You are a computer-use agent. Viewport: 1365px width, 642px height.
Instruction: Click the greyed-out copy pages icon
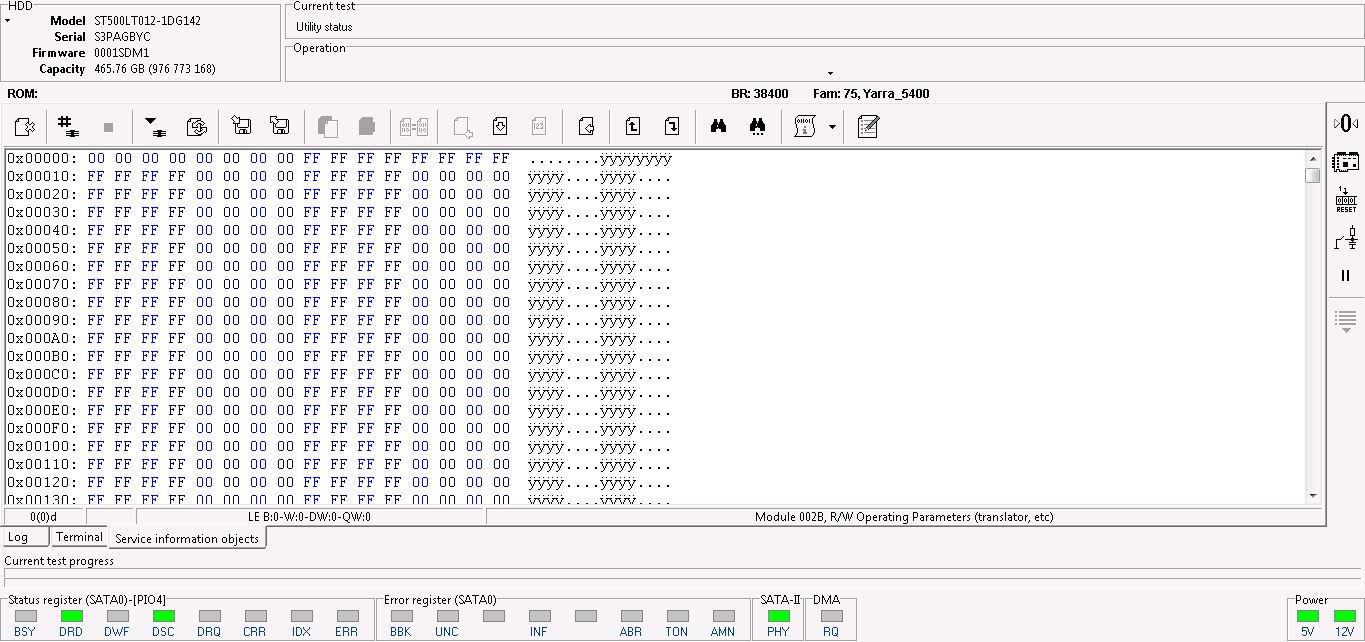click(x=327, y=127)
